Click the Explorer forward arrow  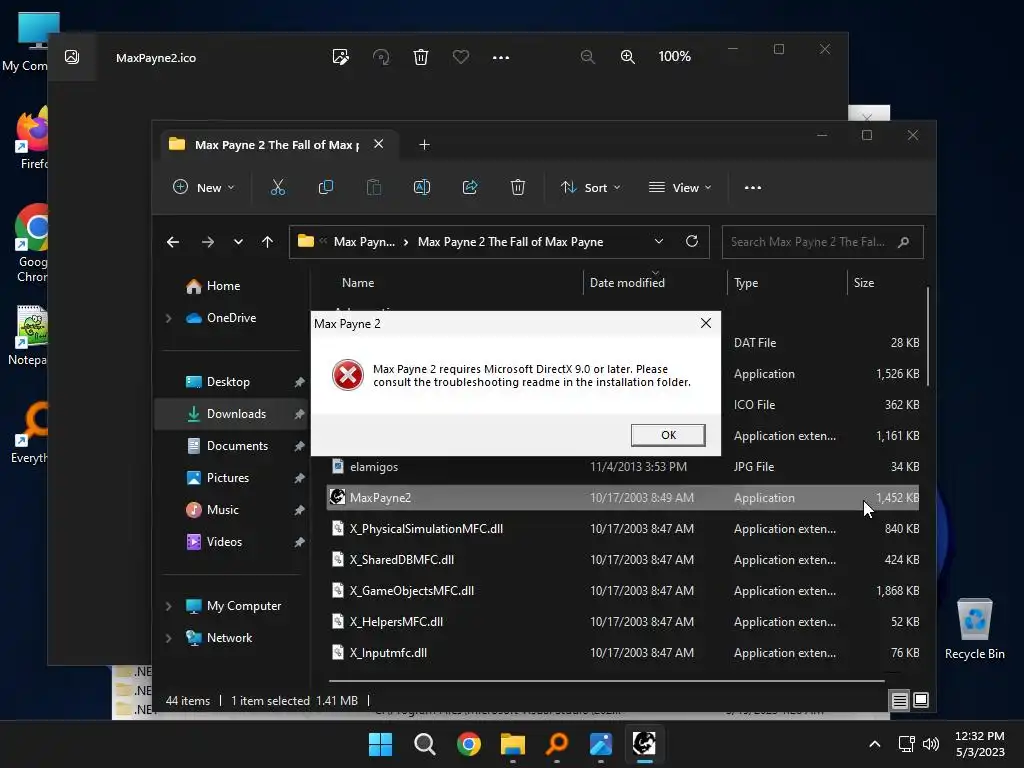coord(208,242)
